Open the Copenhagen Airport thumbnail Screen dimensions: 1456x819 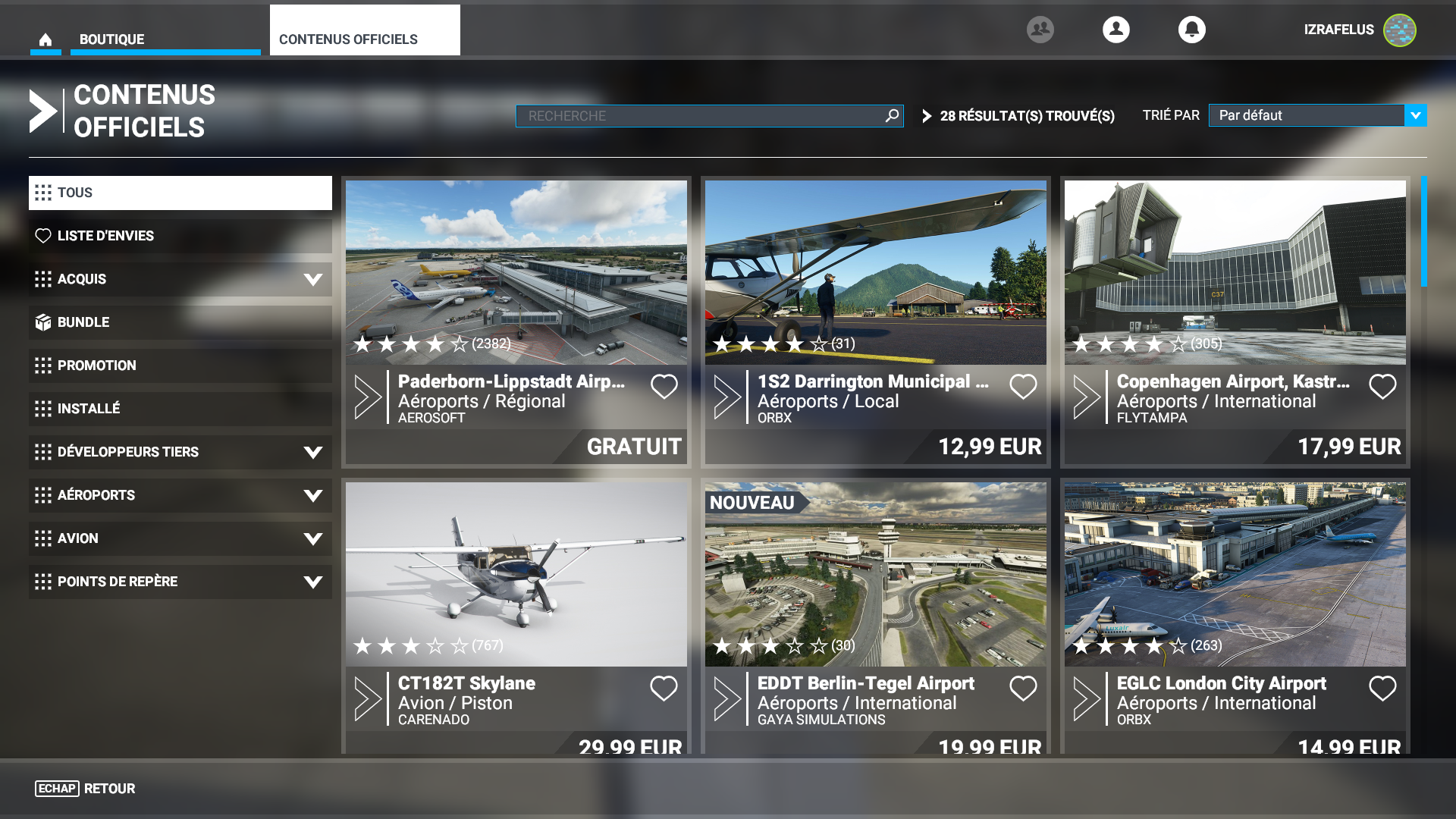pyautogui.click(x=1235, y=272)
